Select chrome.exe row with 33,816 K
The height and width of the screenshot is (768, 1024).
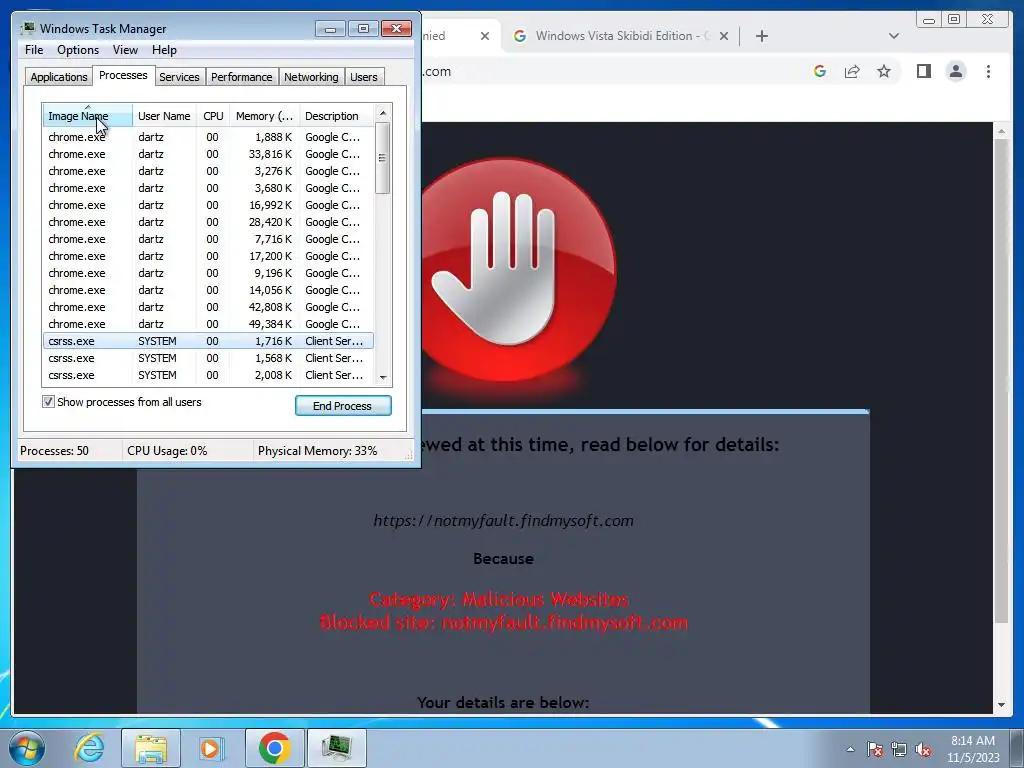pos(208,154)
